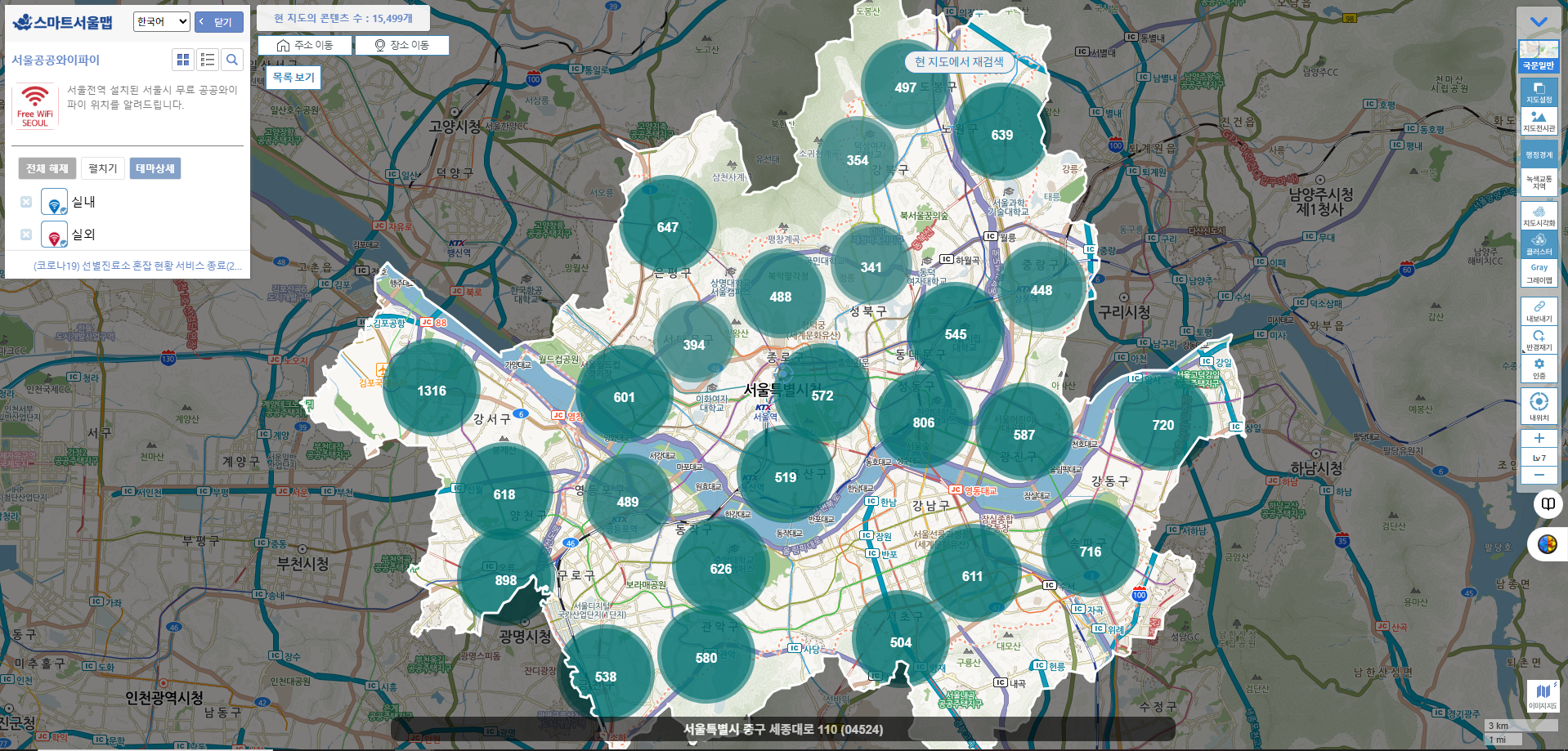
Task: Click 장소 이동 place navigation button
Action: pos(402,45)
